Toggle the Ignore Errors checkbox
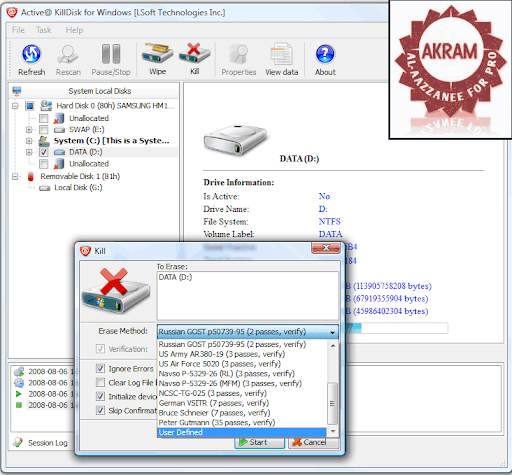The image size is (512, 475). click(x=100, y=368)
